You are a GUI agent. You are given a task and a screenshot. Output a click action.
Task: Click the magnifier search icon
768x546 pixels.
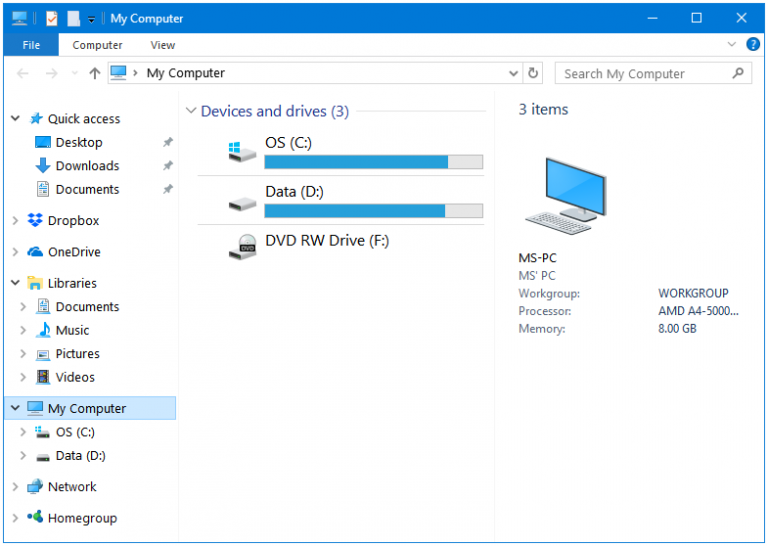[x=738, y=73]
